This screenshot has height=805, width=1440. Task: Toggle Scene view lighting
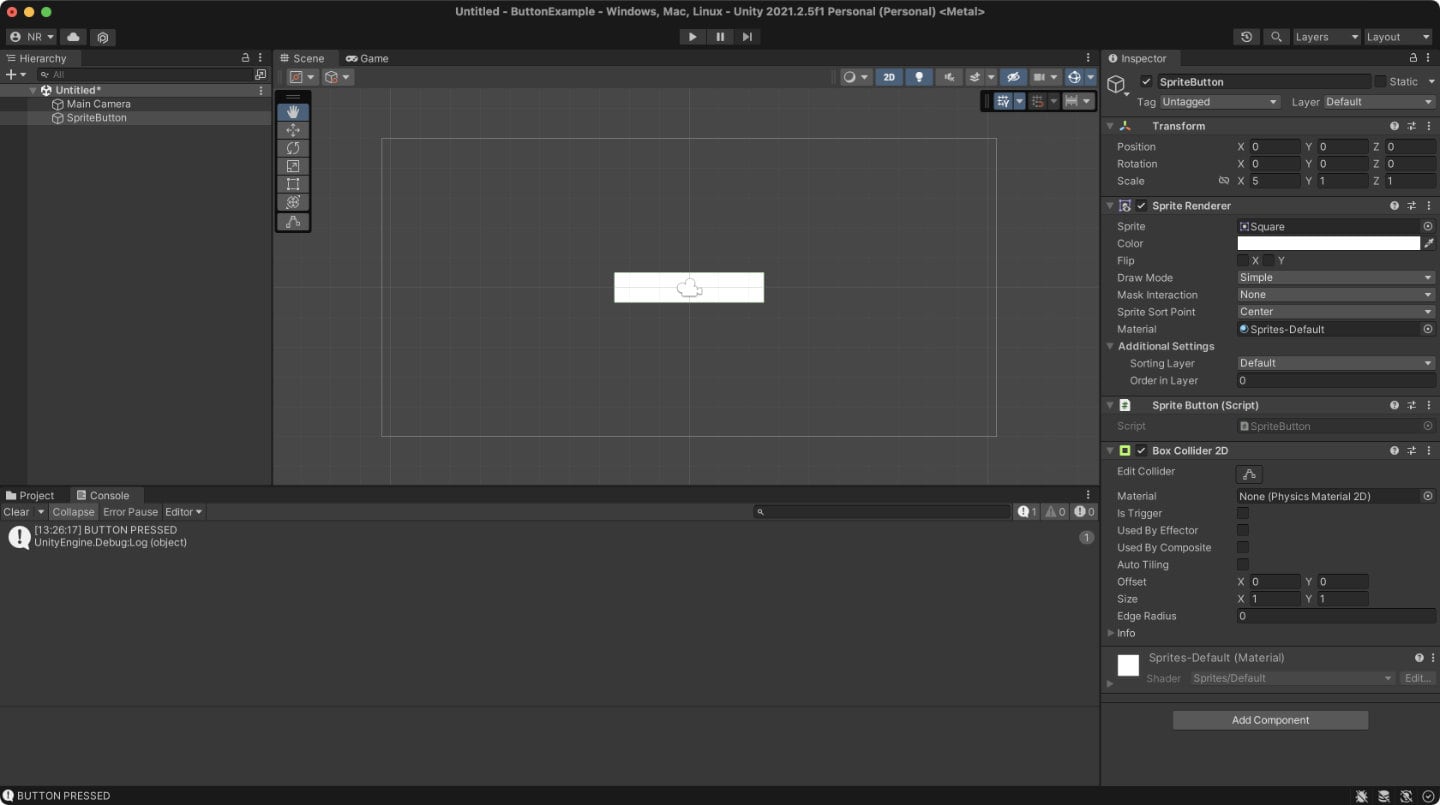919,77
